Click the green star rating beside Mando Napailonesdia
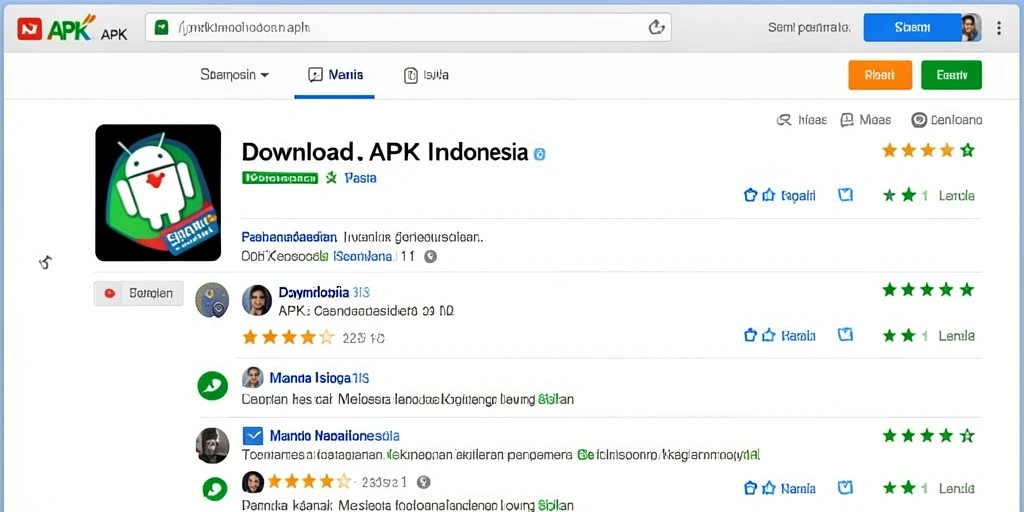The width and height of the screenshot is (1024, 512). point(928,435)
